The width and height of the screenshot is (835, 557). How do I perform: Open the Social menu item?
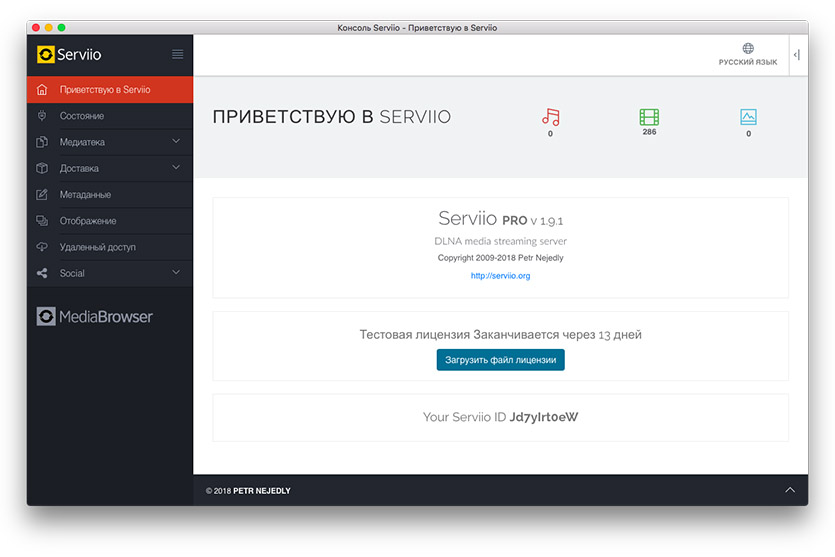click(110, 273)
